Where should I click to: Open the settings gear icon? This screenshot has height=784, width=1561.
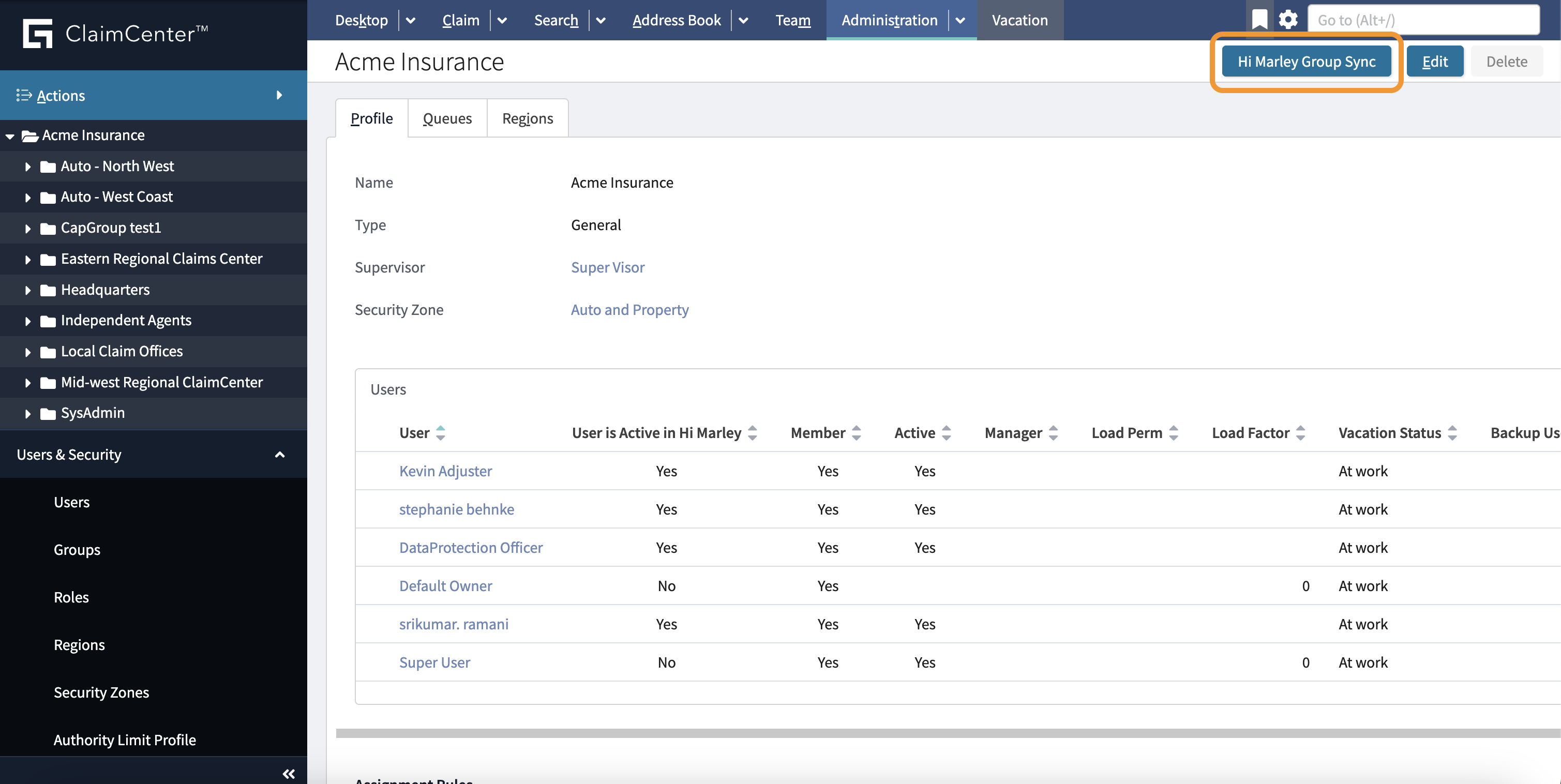(x=1288, y=19)
